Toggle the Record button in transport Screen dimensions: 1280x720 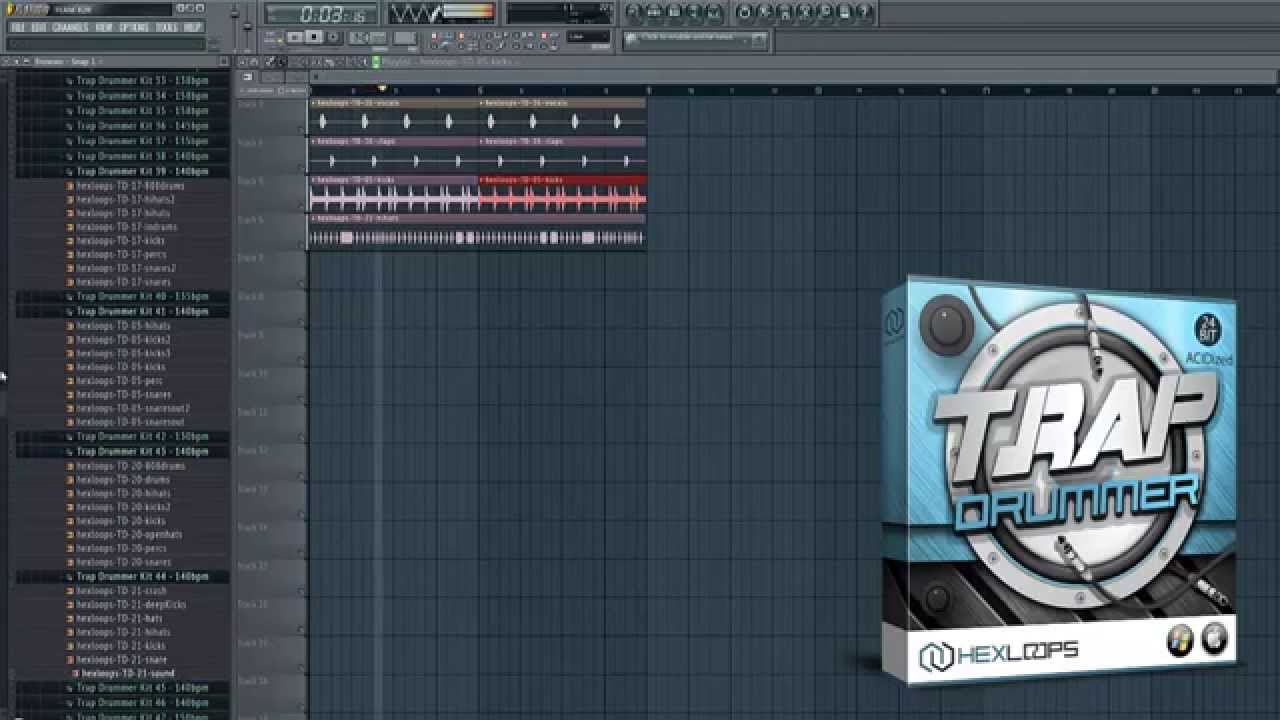(x=333, y=37)
